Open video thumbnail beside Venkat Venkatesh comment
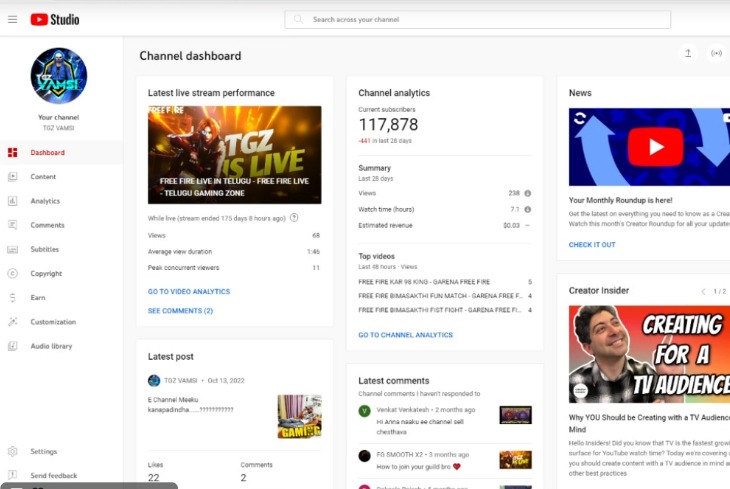 click(x=515, y=415)
